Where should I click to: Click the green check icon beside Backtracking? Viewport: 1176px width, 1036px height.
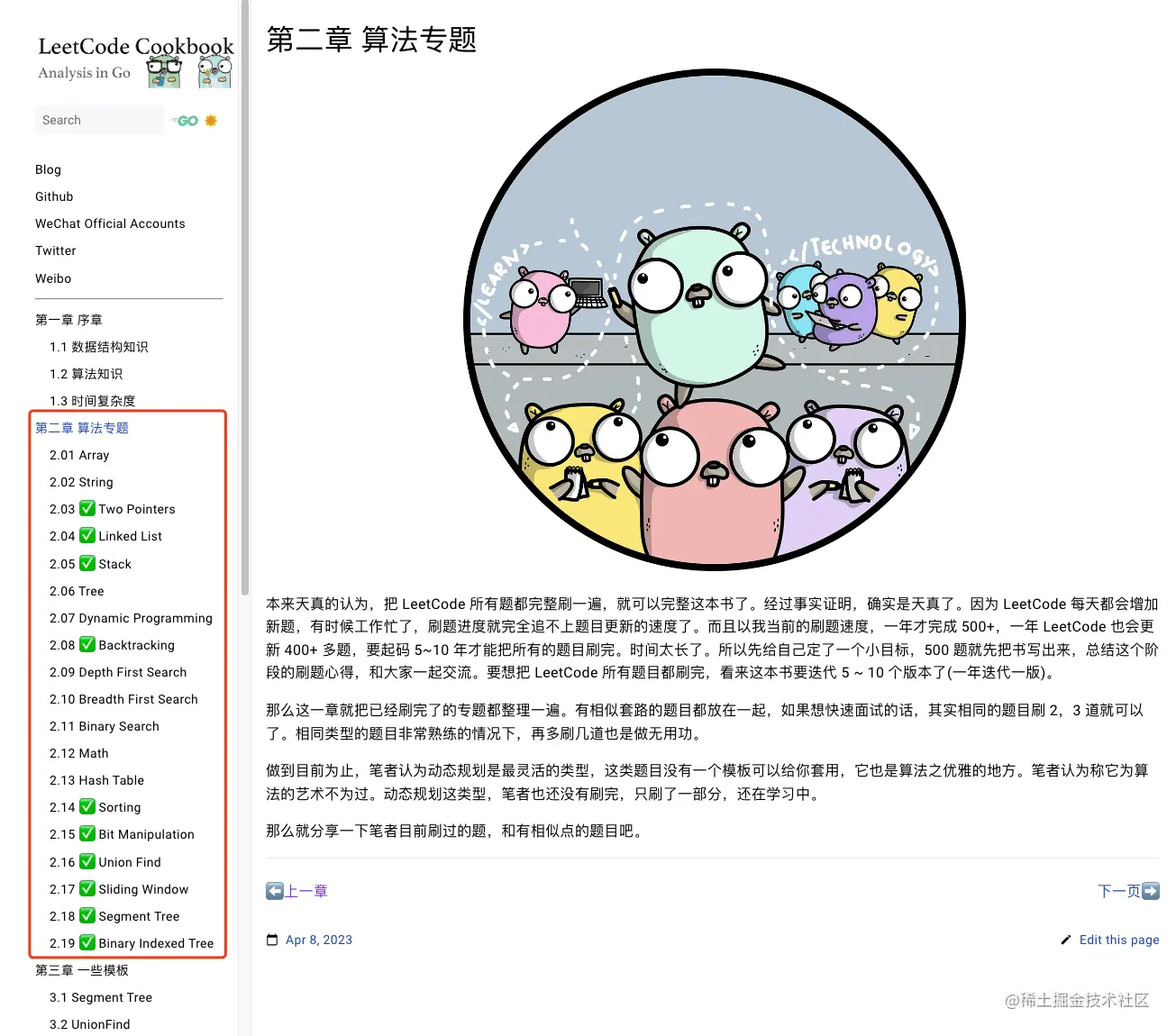coord(87,644)
